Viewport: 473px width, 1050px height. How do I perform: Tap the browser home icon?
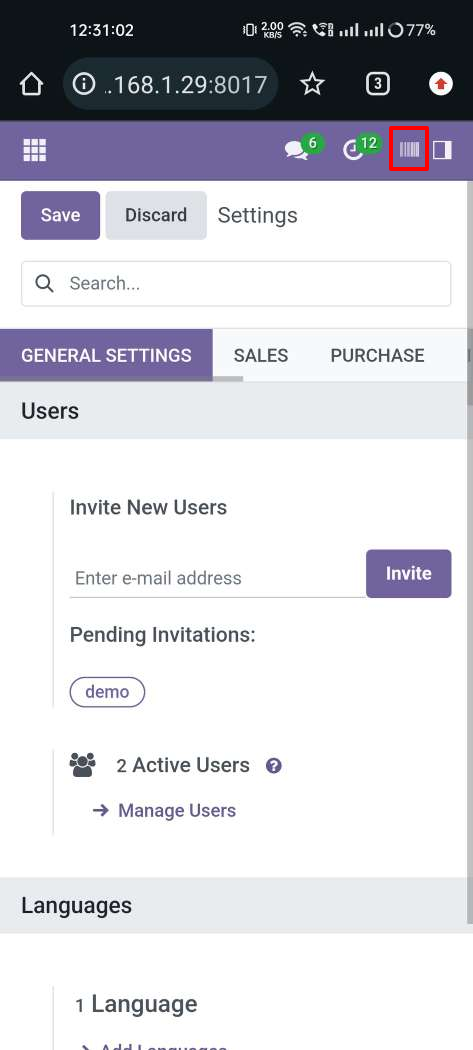click(x=31, y=84)
